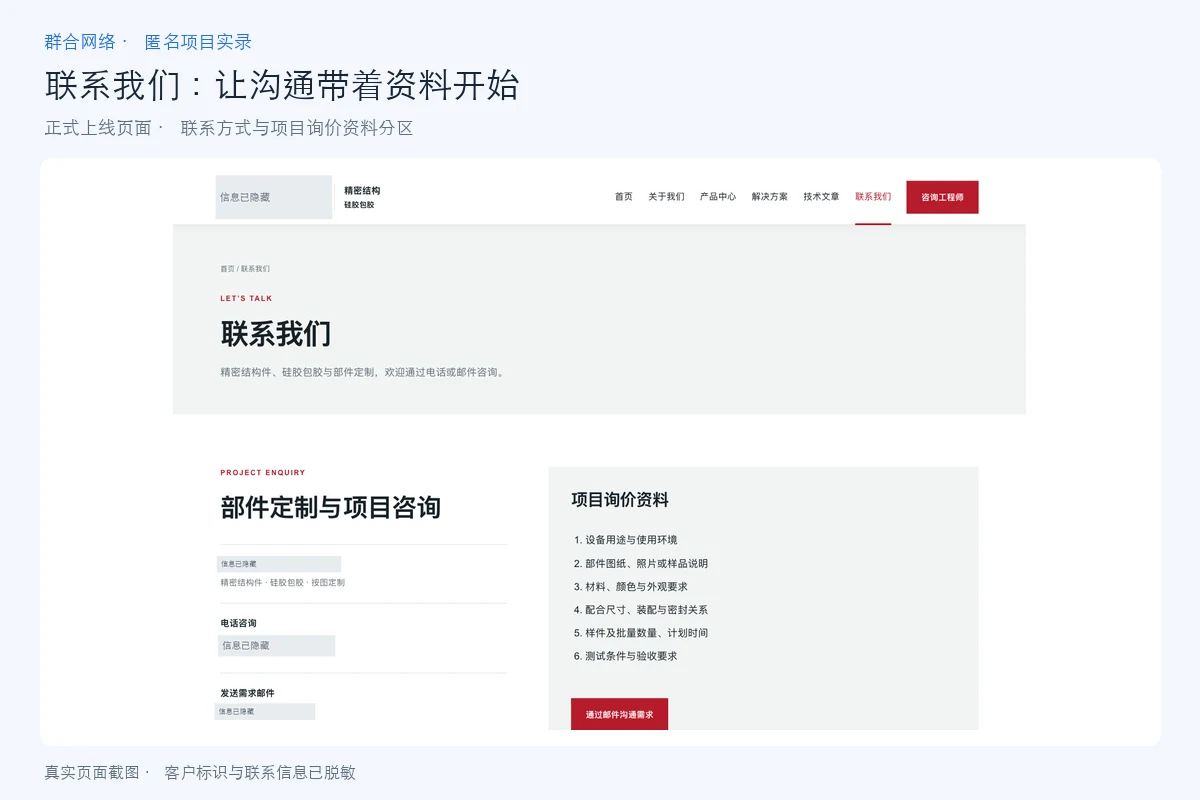Click the LET'S TALK label
Screen dimensions: 1200x800
246,298
